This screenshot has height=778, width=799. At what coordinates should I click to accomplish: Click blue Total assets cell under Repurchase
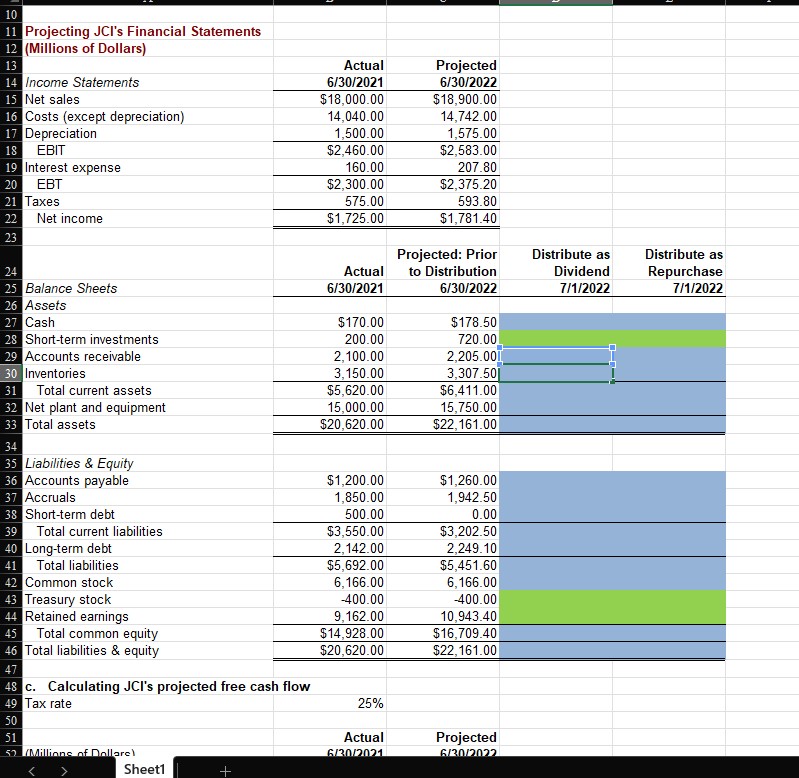(x=669, y=424)
